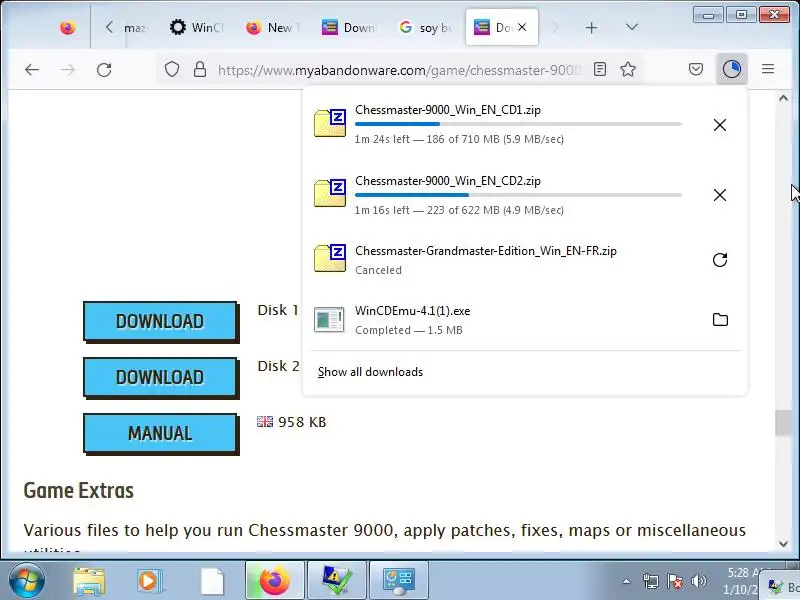Image resolution: width=800 pixels, height=600 pixels.
Task: Click DOWNLOAD button for Disk 1
Action: 160,321
